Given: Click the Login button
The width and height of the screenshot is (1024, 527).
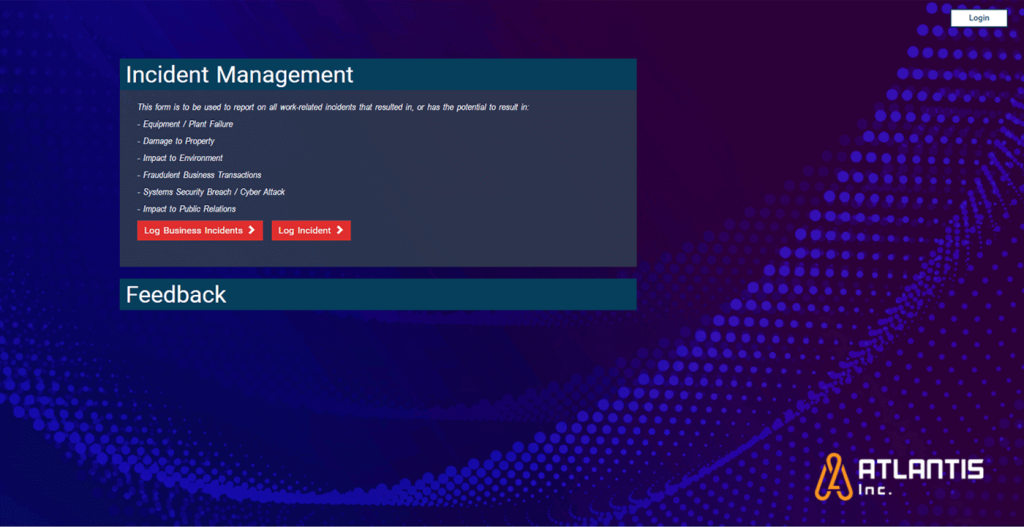Looking at the screenshot, I should [978, 18].
